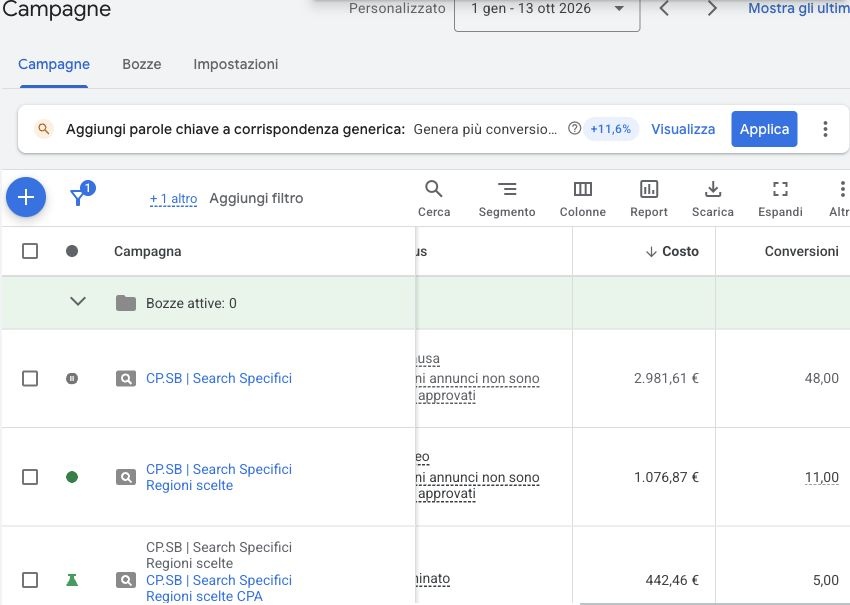Click Mostra gli ultimi link
850x605 pixels.
point(799,8)
